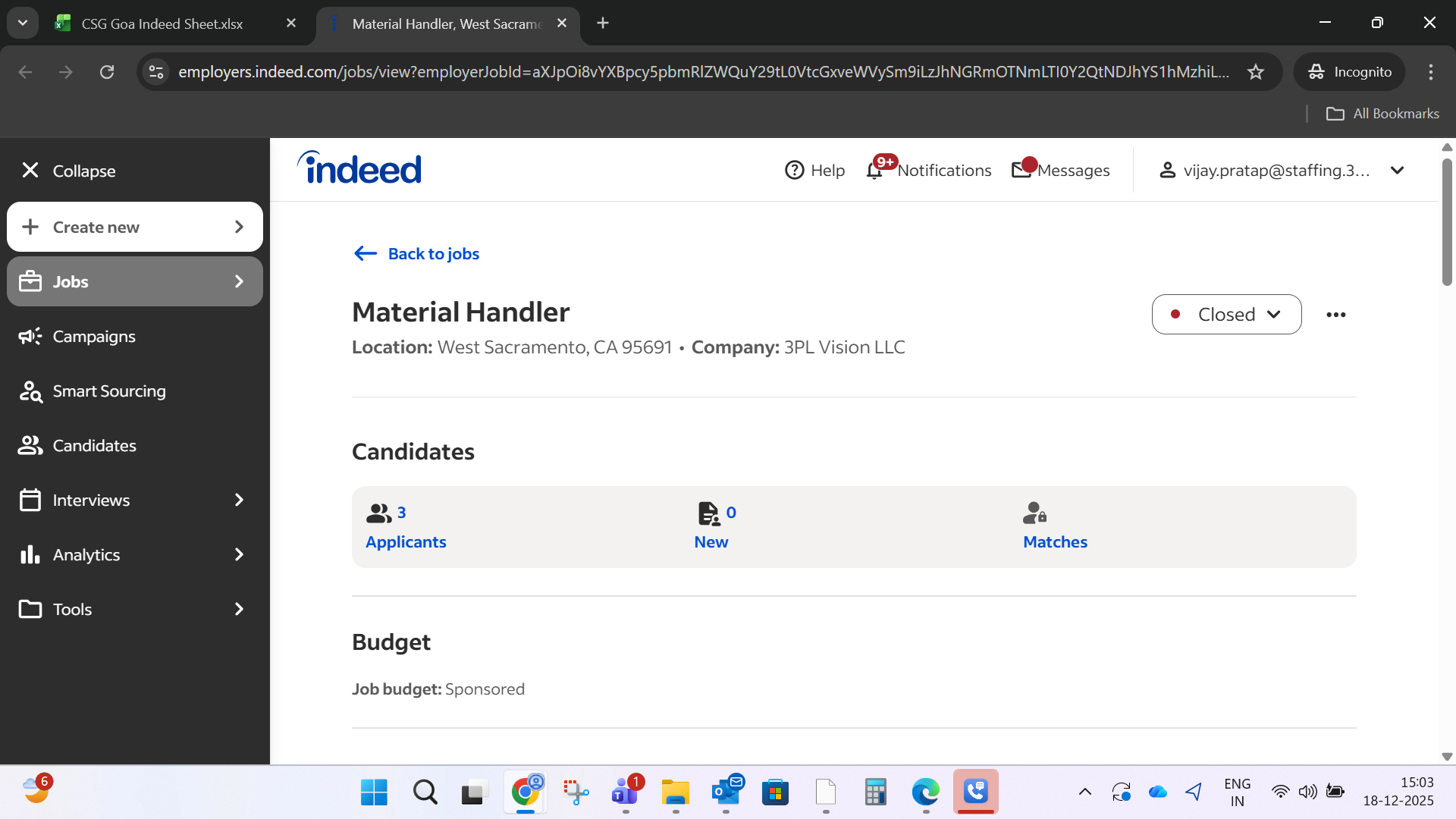
Task: Open Microsoft Teams from taskbar
Action: tap(625, 793)
